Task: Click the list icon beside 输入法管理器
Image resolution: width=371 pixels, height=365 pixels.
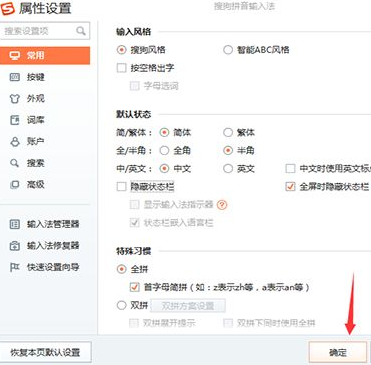Action: [15, 224]
